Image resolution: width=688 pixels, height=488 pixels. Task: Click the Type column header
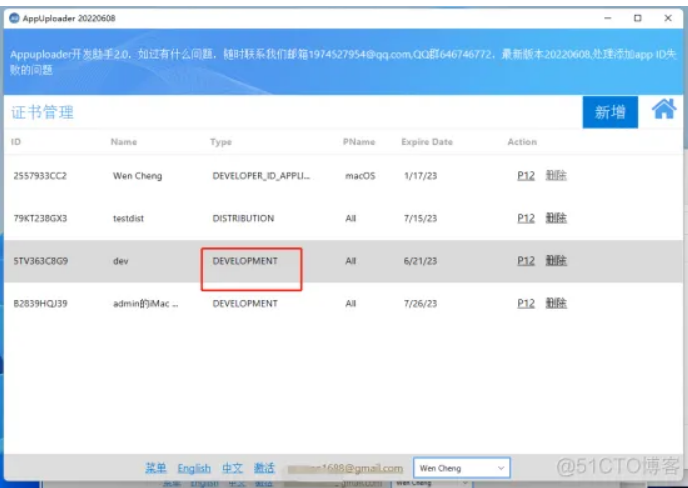[221, 142]
